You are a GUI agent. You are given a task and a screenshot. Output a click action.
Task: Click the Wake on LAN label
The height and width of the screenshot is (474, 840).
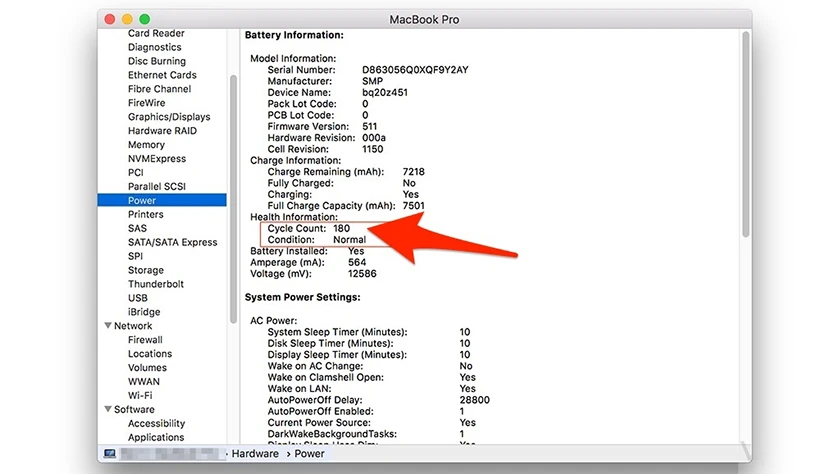[x=299, y=389]
